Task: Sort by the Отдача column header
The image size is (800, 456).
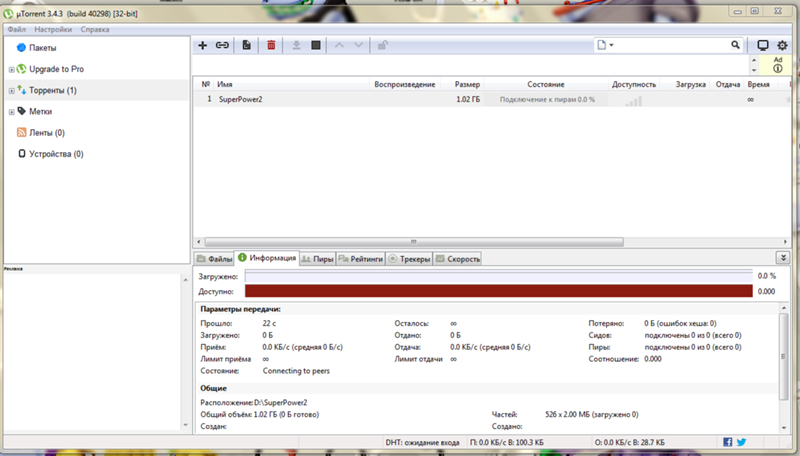Action: (727, 85)
